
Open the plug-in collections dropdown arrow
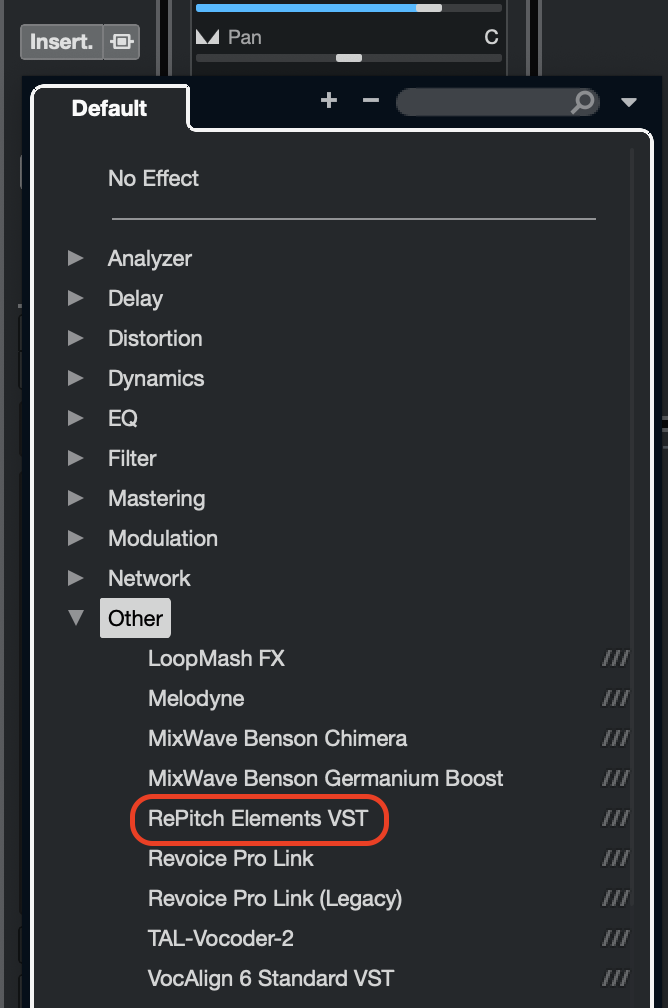coord(629,102)
